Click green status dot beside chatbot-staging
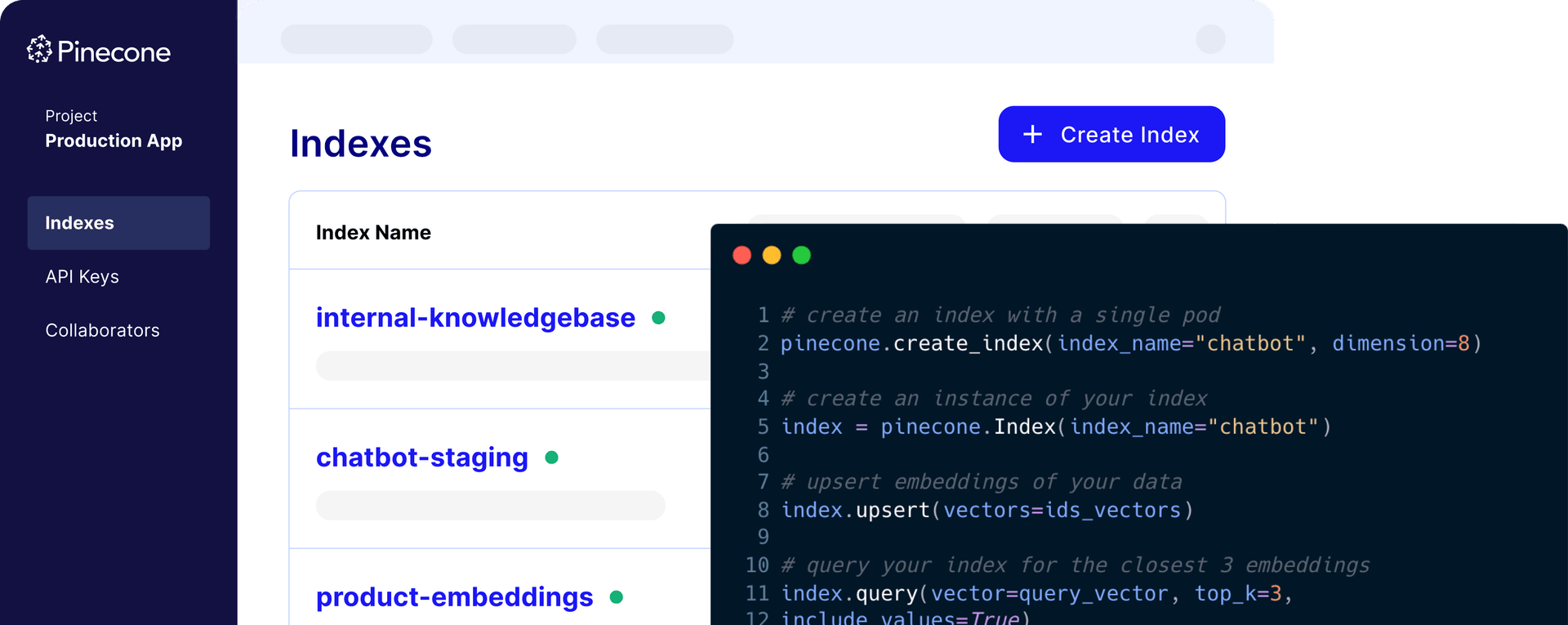Image resolution: width=1568 pixels, height=625 pixels. pyautogui.click(x=551, y=458)
